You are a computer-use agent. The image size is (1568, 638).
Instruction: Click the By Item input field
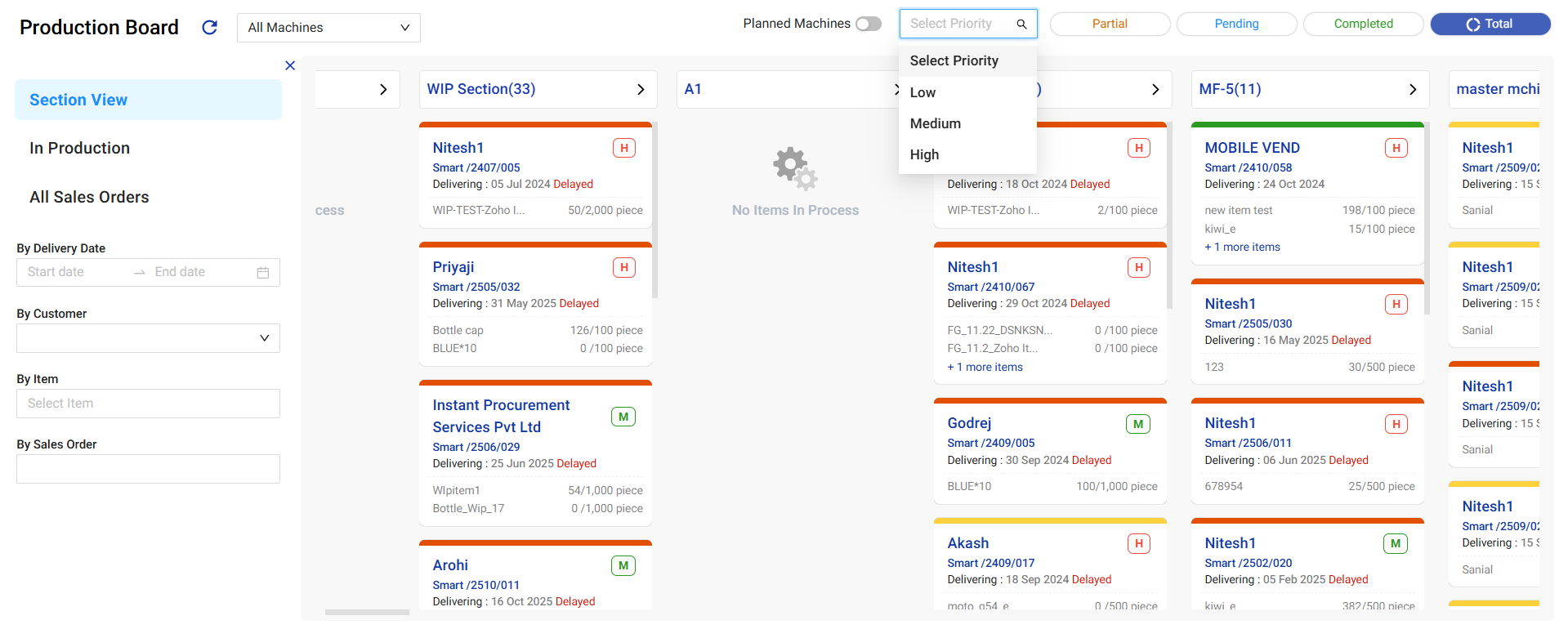[x=148, y=404]
